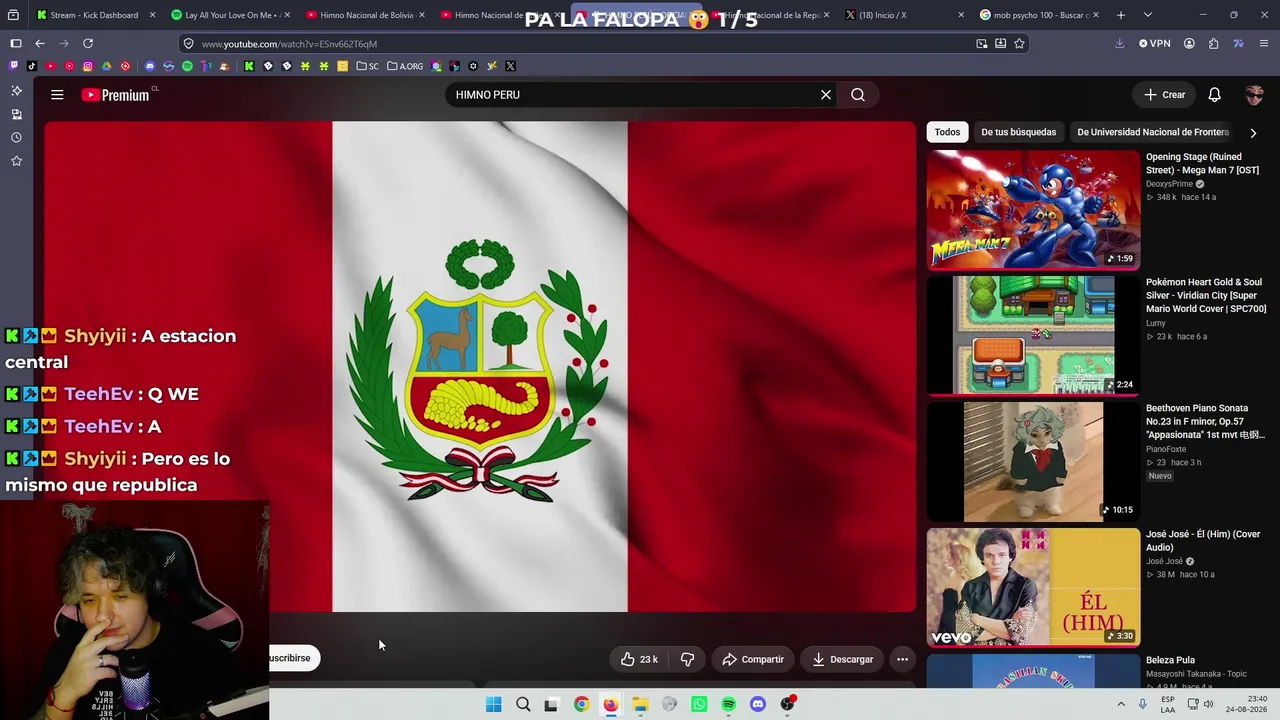Viewport: 1280px width, 720px height.
Task: Reload the current page
Action: tap(88, 44)
